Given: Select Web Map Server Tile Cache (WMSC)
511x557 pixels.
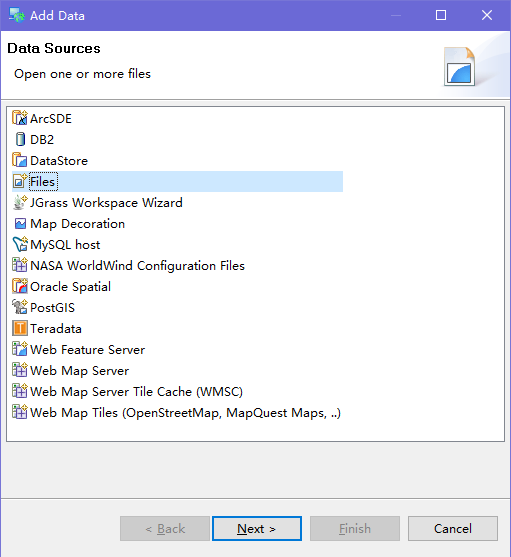Looking at the screenshot, I should click(x=128, y=391).
